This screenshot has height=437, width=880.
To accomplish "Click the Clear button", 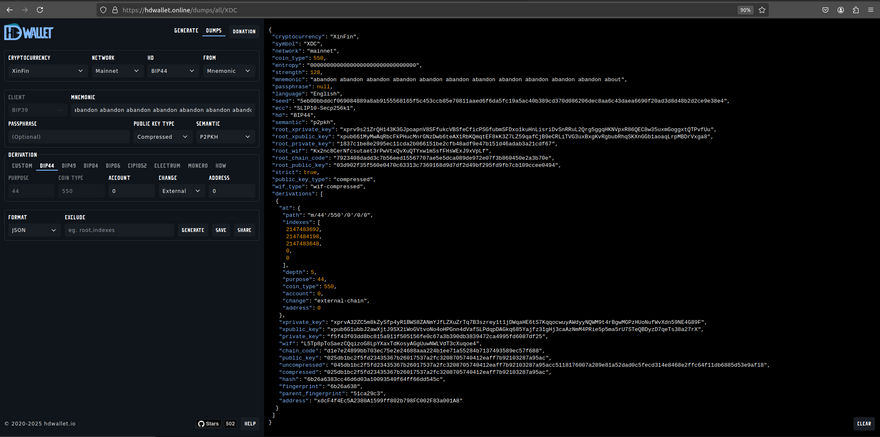I will click(x=863, y=423).
